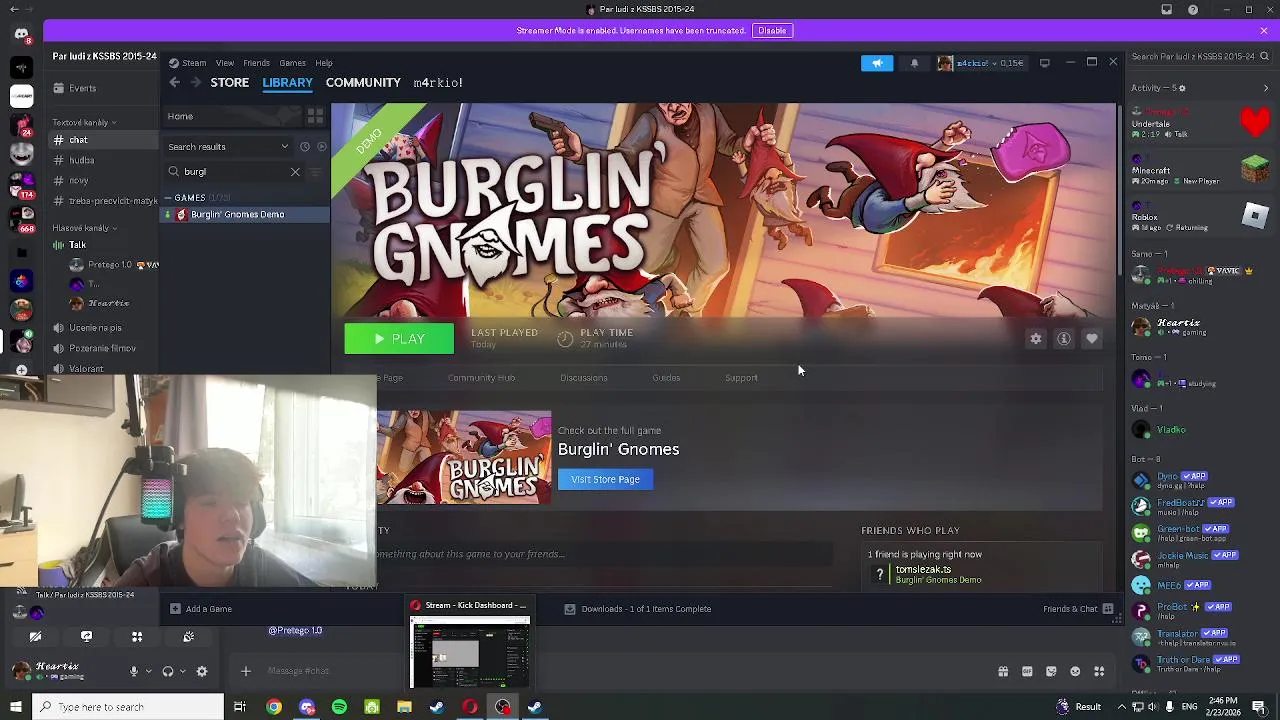Expand Discord microphone options arrow
The width and height of the screenshot is (1280, 720).
click(149, 671)
